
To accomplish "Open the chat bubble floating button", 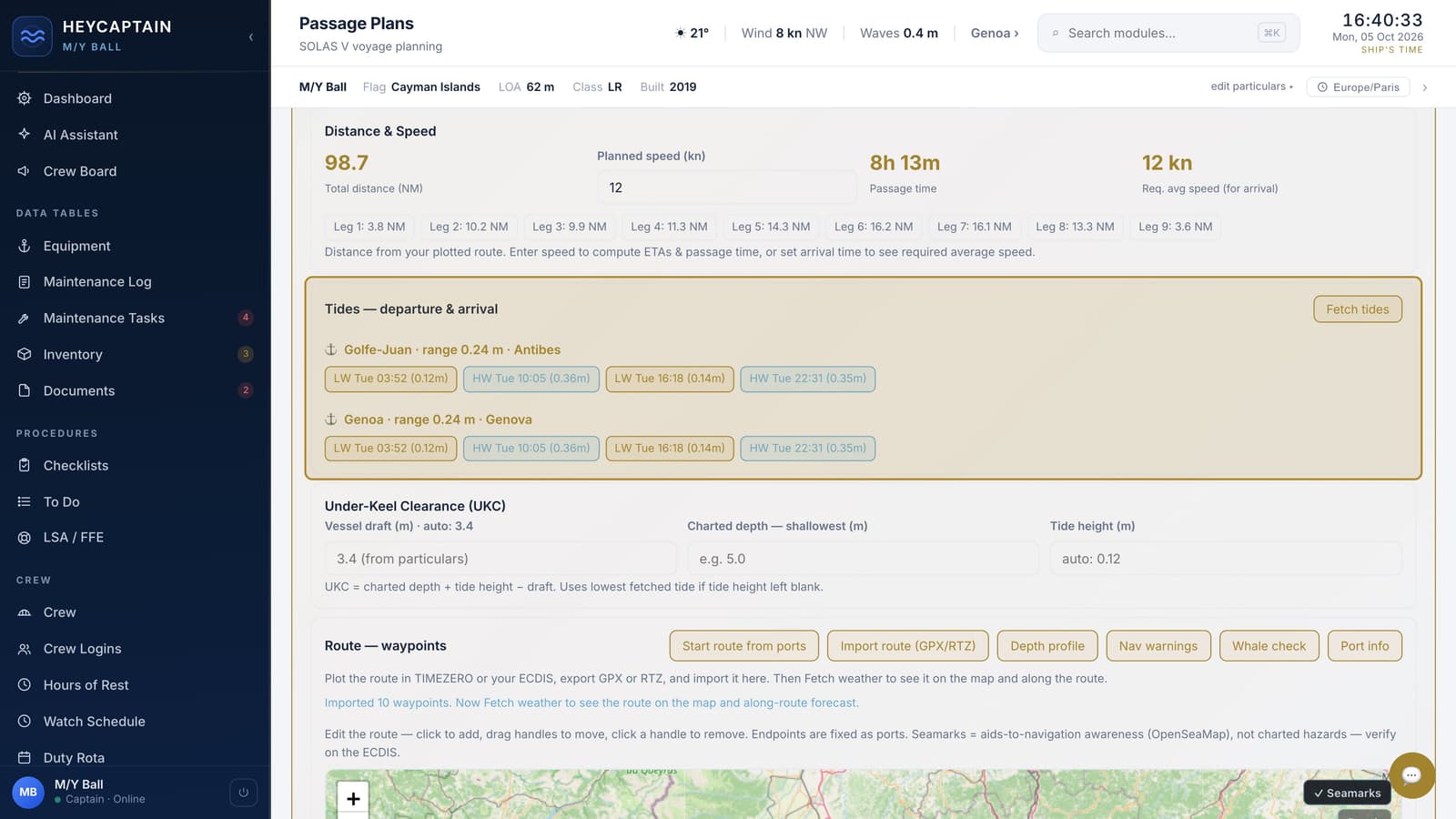I will [x=1411, y=775].
